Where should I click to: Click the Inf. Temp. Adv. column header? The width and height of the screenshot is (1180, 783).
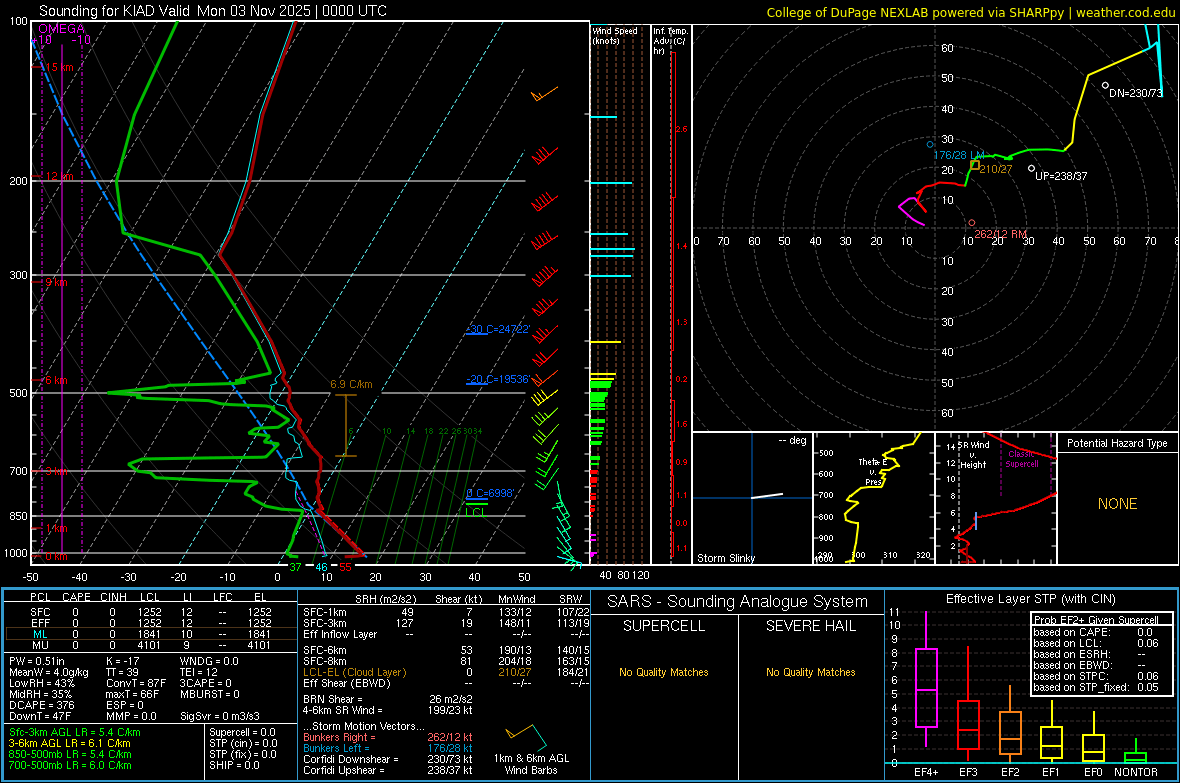click(670, 40)
